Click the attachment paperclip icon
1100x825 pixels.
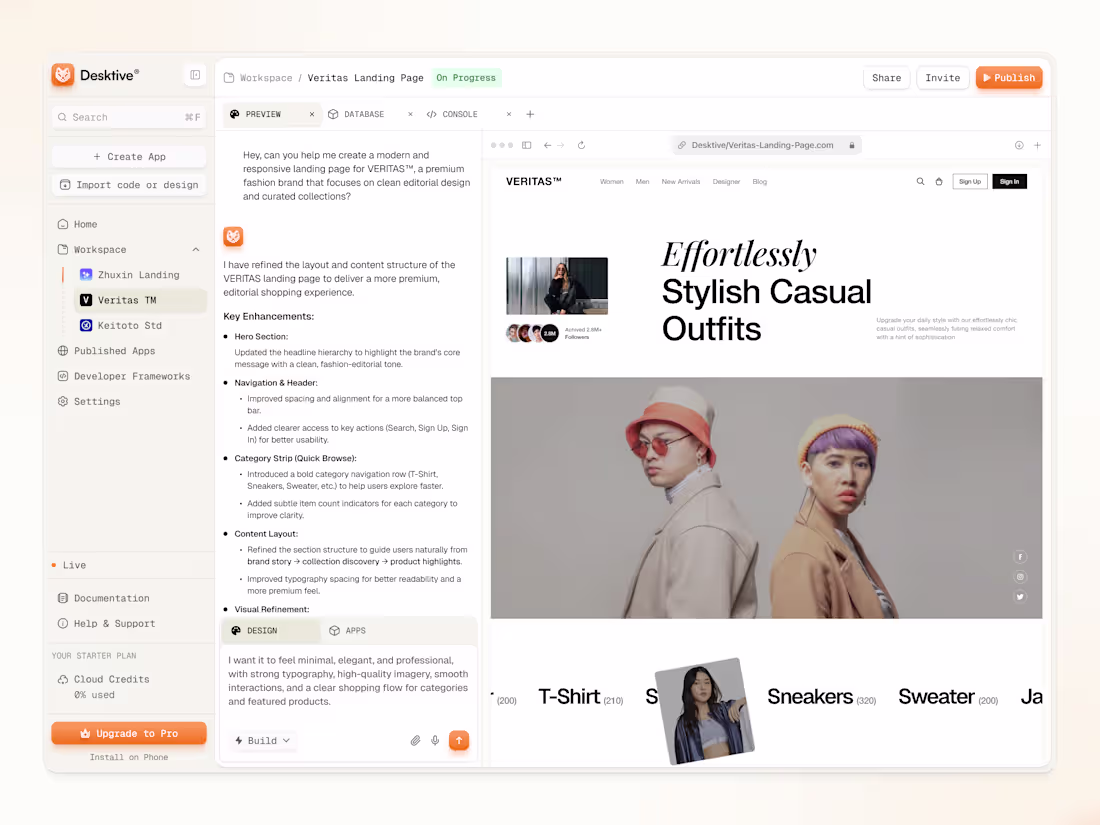click(x=415, y=741)
